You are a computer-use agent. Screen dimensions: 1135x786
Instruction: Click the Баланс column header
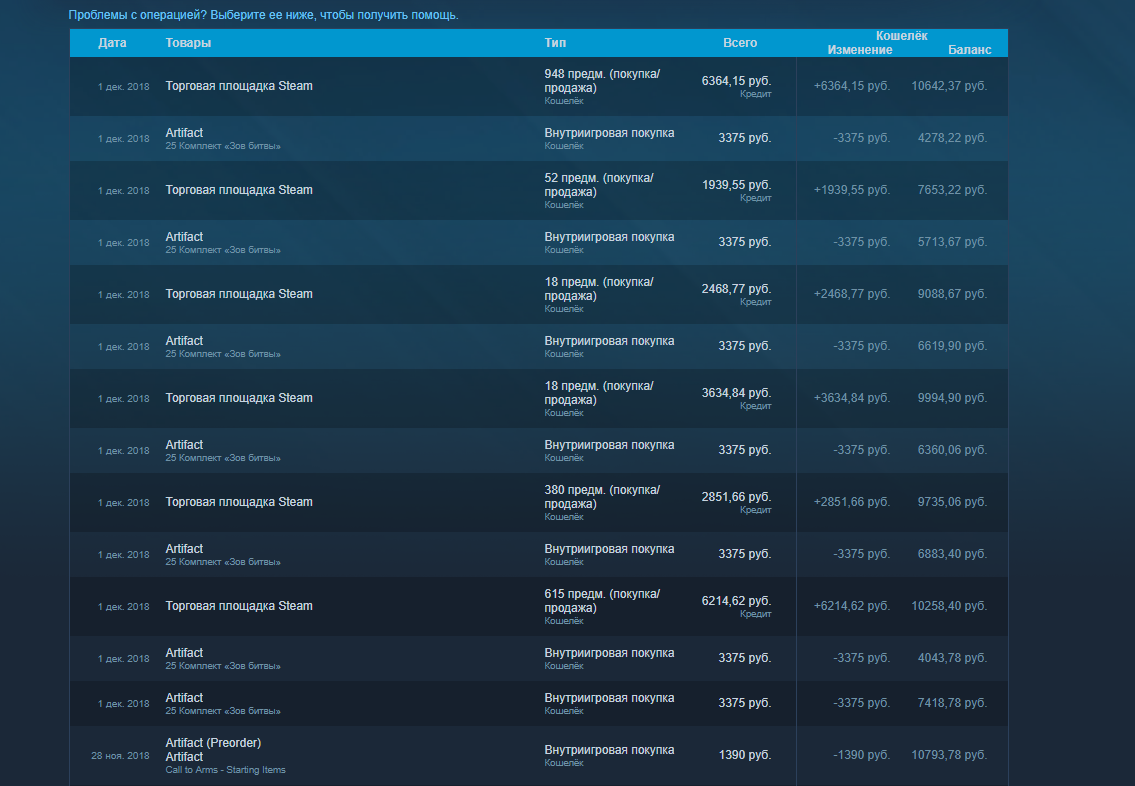[969, 50]
